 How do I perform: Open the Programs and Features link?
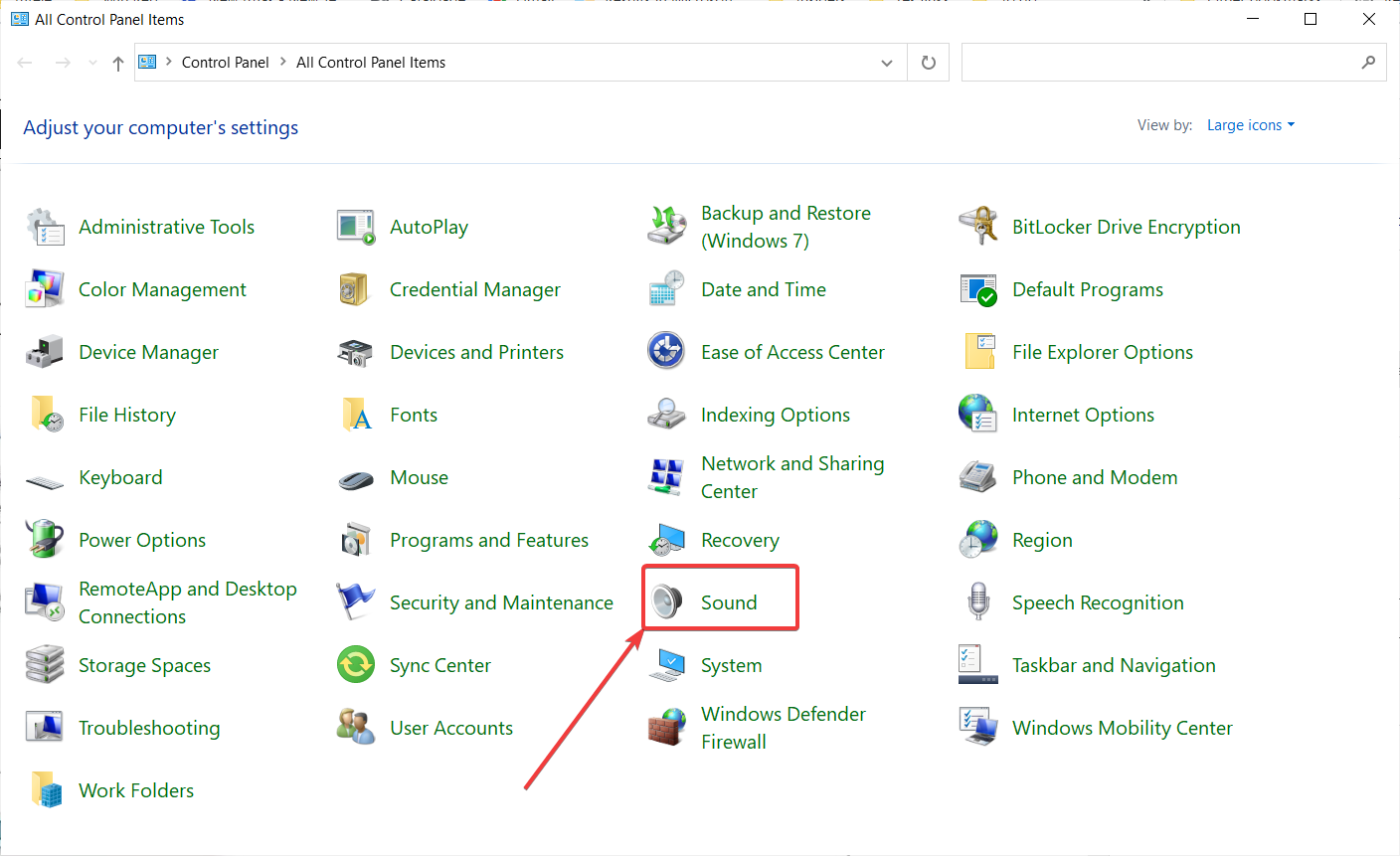pyautogui.click(x=488, y=540)
